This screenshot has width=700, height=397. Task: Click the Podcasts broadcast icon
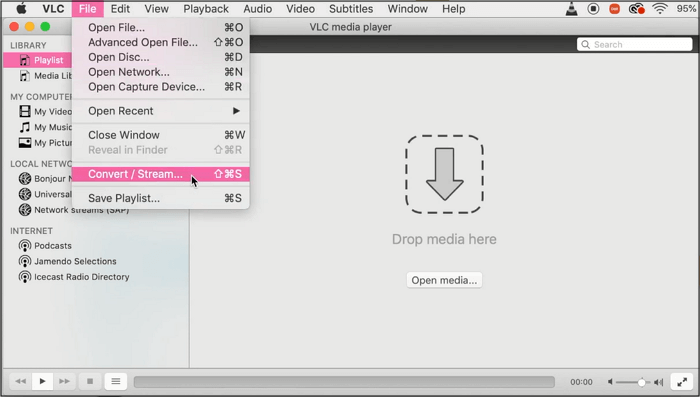pos(25,246)
